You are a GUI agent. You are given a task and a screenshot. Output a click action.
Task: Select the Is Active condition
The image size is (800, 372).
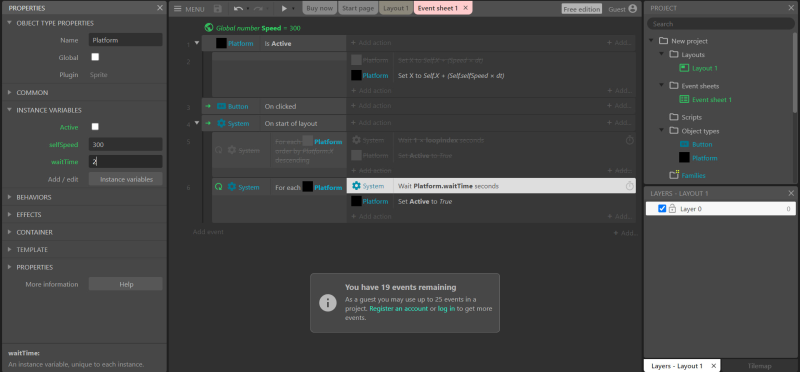point(278,43)
